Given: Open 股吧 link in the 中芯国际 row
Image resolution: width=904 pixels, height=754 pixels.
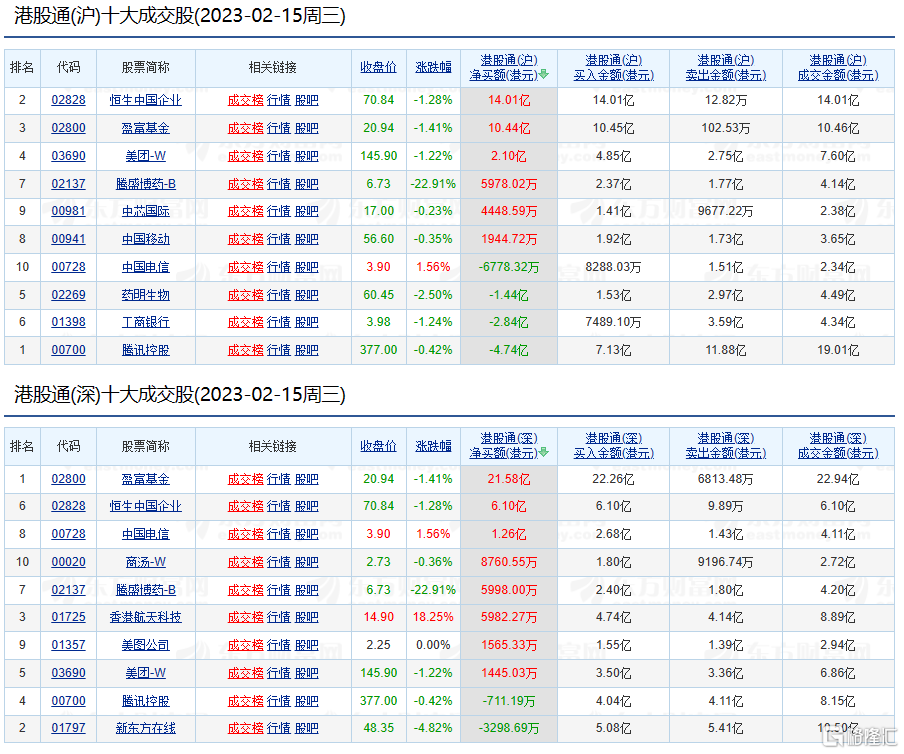Looking at the screenshot, I should 307,211.
